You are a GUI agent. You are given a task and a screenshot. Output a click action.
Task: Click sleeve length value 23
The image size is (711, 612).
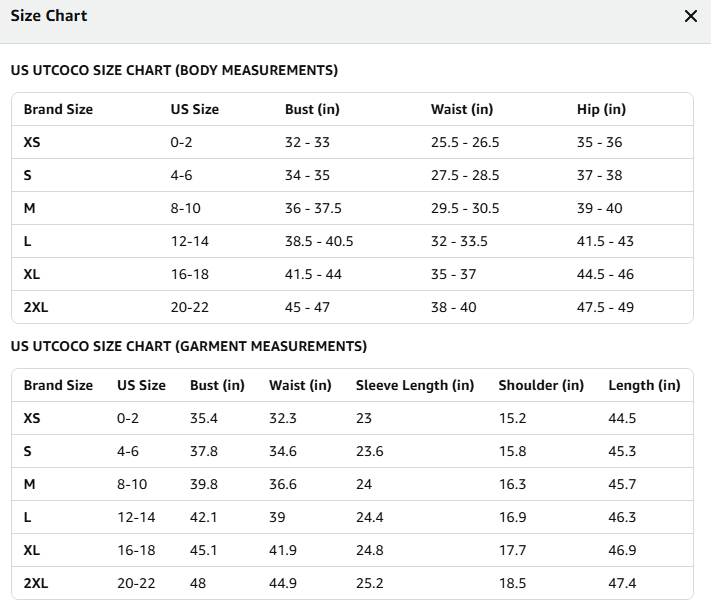click(x=364, y=418)
